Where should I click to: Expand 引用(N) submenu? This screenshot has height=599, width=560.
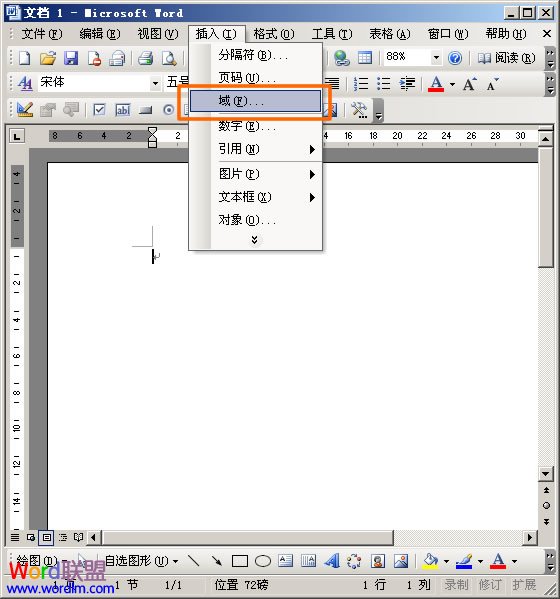pos(256,149)
